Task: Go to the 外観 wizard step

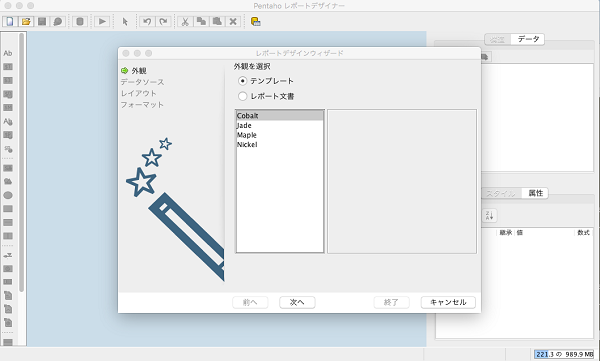Action: (139, 71)
